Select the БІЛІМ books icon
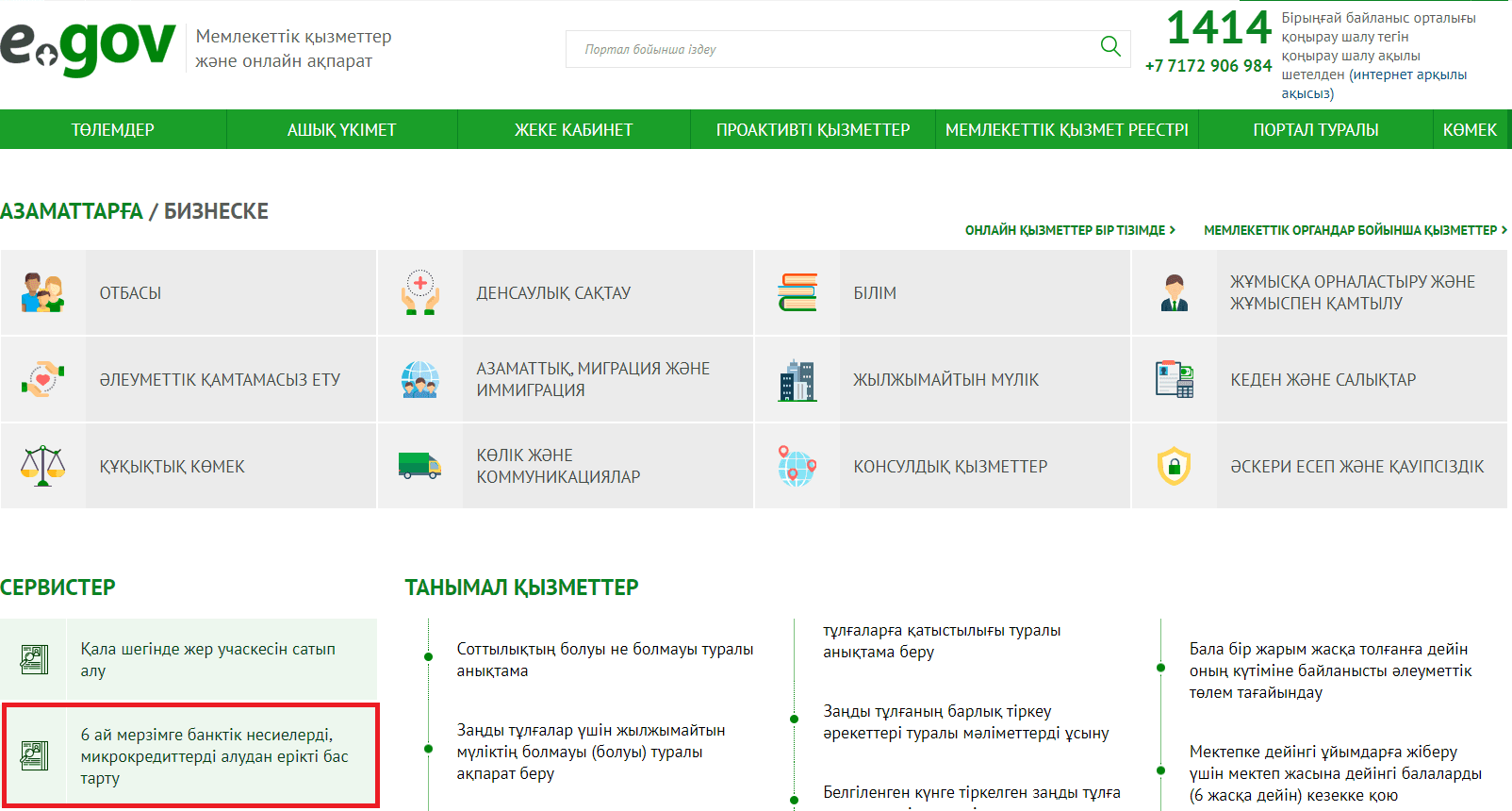The width and height of the screenshot is (1512, 811). point(797,292)
